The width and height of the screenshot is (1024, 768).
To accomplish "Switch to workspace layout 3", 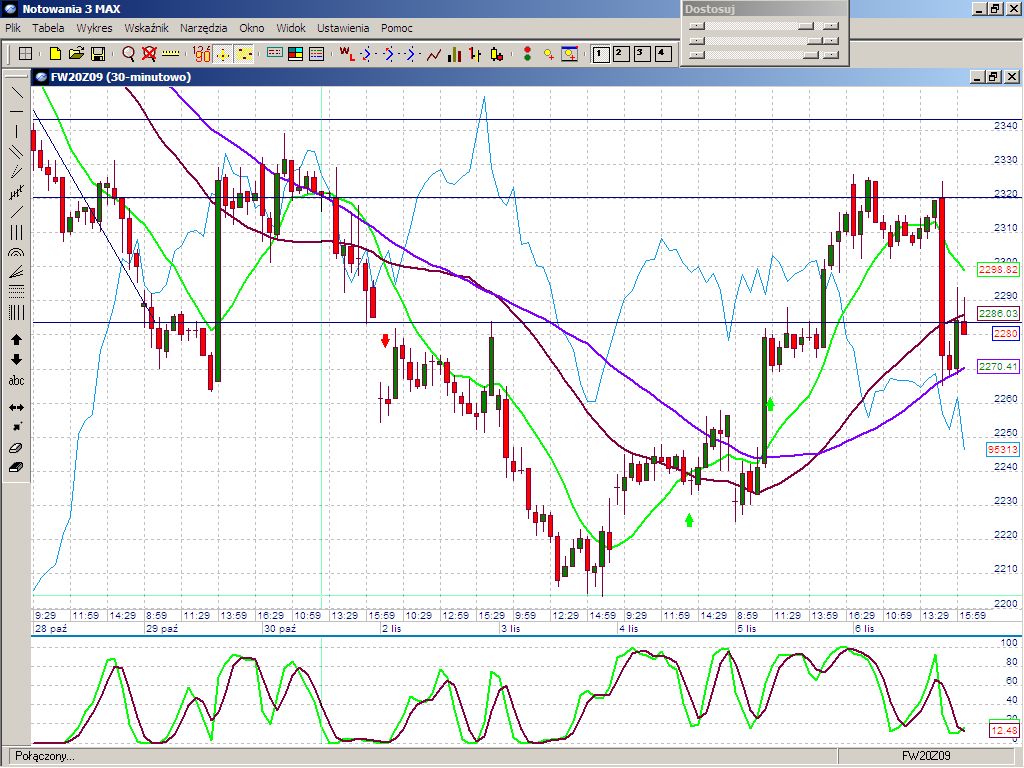I will tap(641, 53).
